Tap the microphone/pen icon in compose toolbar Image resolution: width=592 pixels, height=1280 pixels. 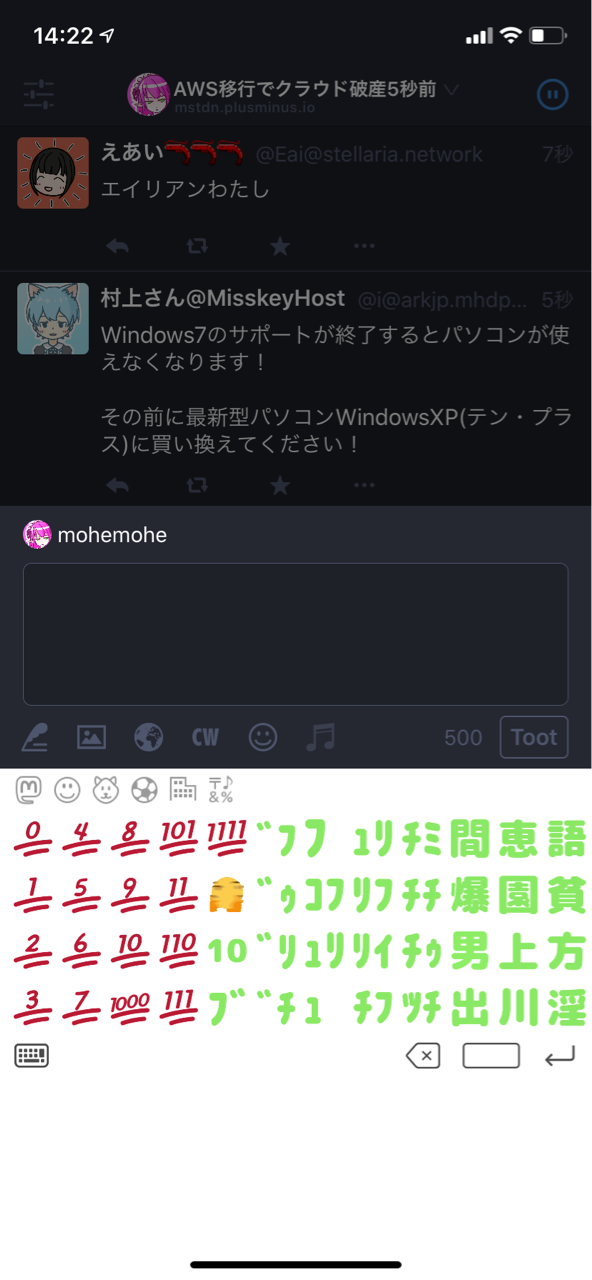point(35,737)
